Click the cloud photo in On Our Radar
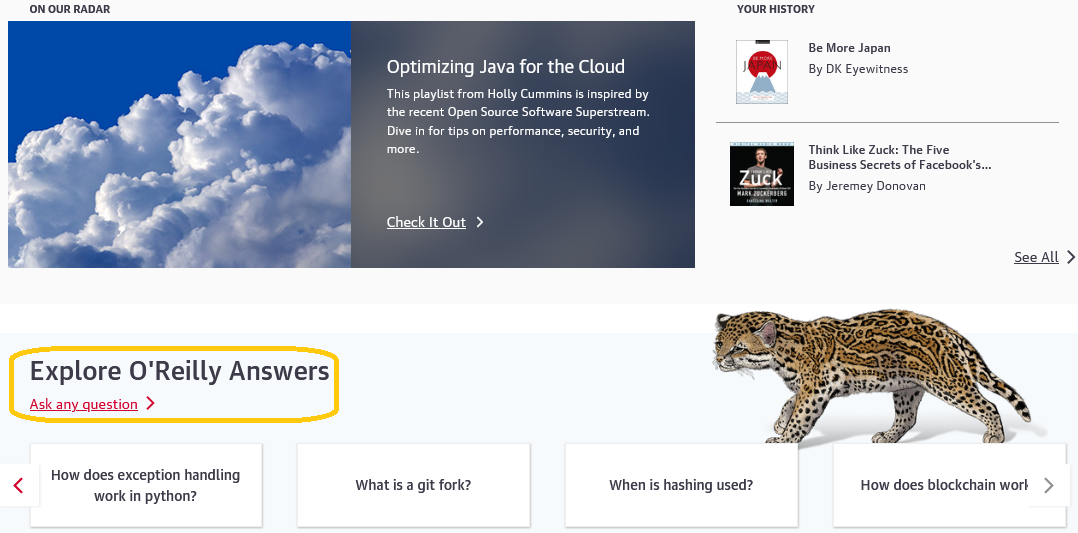 [x=179, y=144]
